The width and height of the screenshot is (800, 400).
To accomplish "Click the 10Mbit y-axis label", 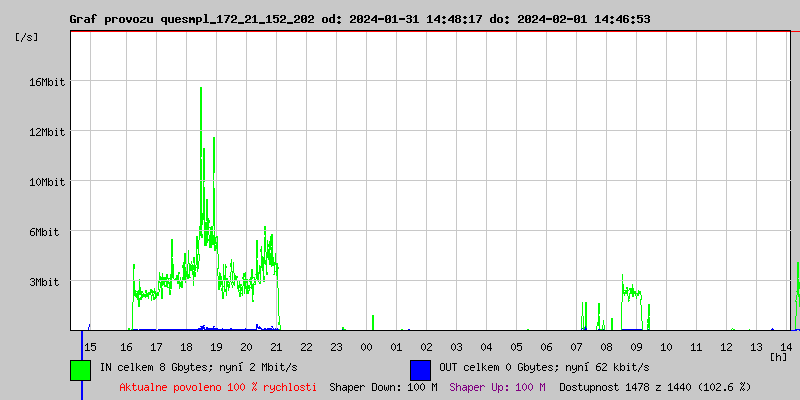I will point(46,182).
